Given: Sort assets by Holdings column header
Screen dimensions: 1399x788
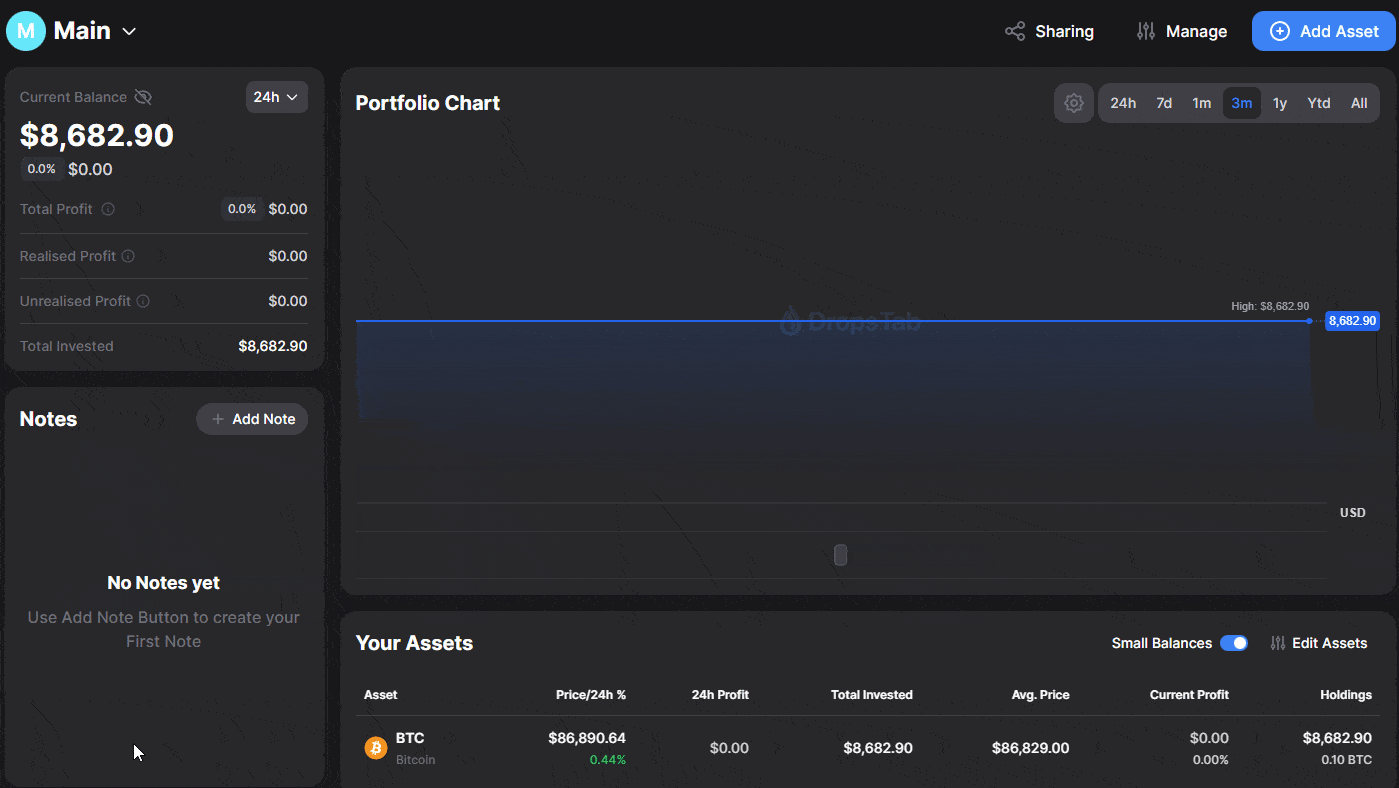Looking at the screenshot, I should (1346, 695).
